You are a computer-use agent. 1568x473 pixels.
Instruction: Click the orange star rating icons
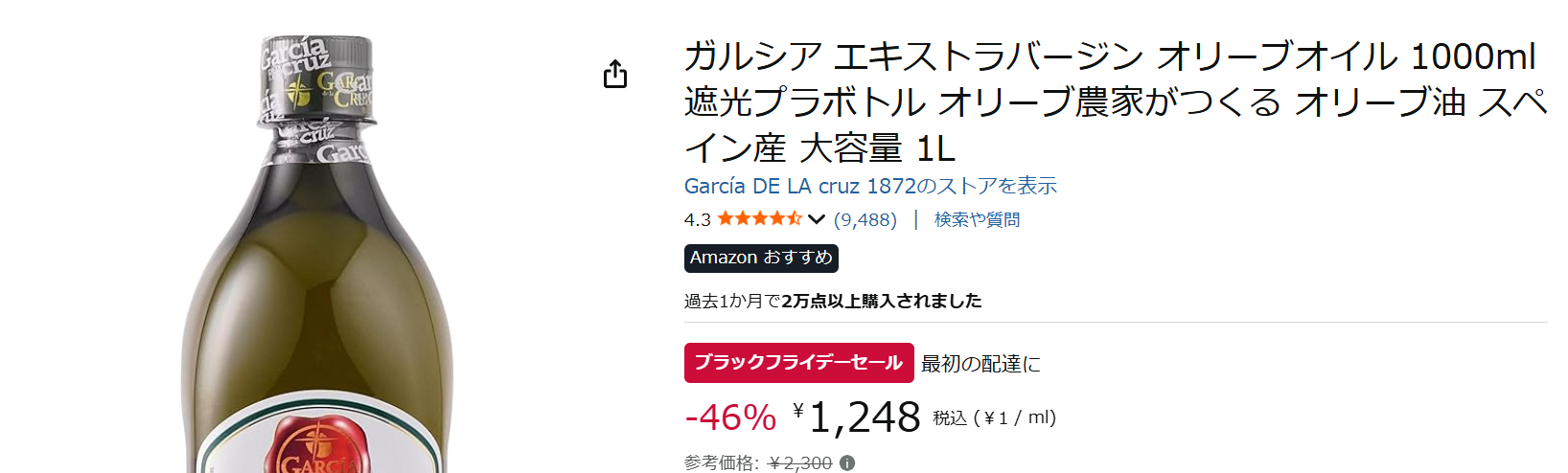point(759,219)
